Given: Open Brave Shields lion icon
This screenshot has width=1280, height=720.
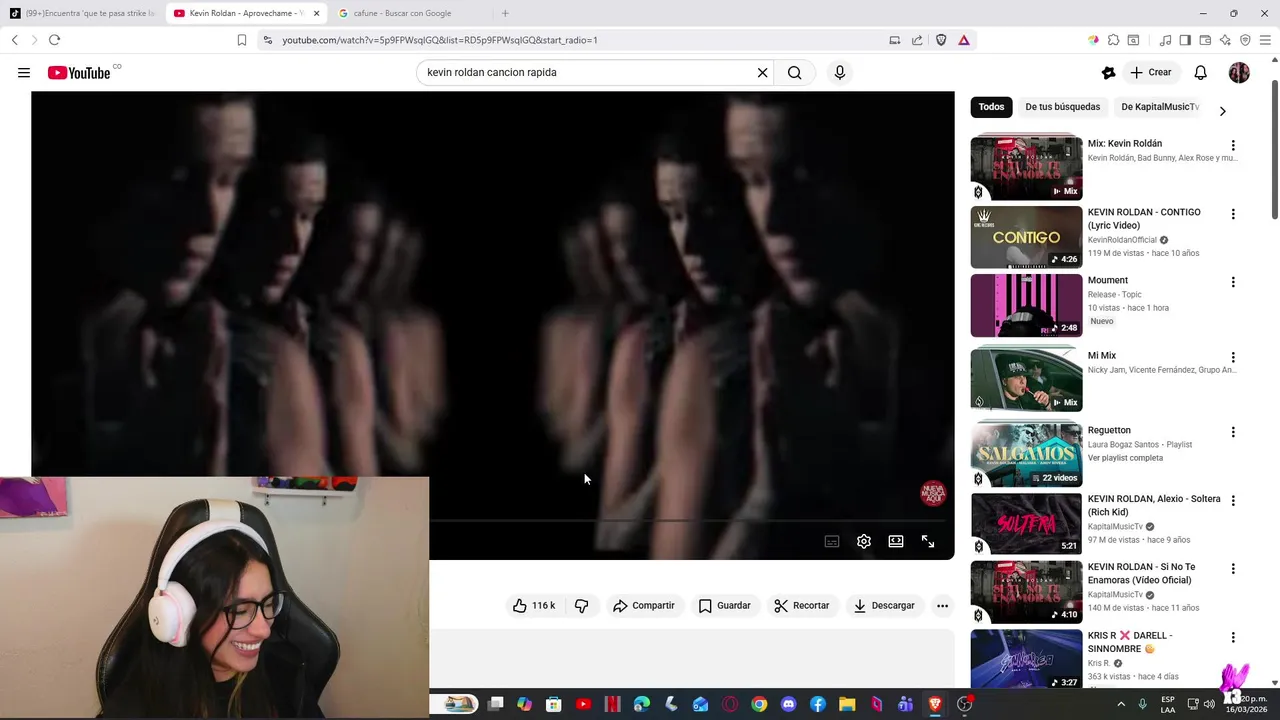Looking at the screenshot, I should point(941,40).
